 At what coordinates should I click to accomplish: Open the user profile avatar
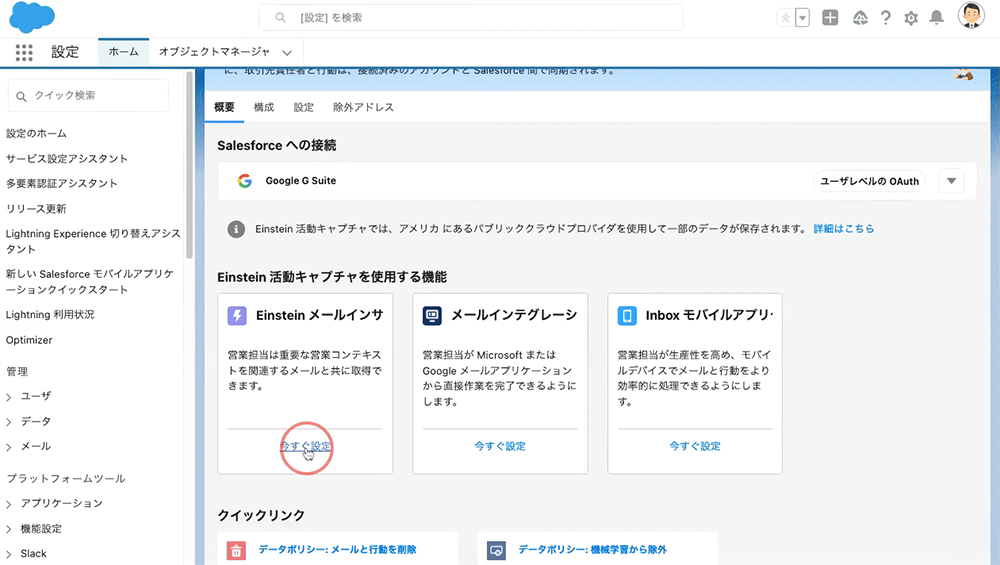(x=971, y=16)
